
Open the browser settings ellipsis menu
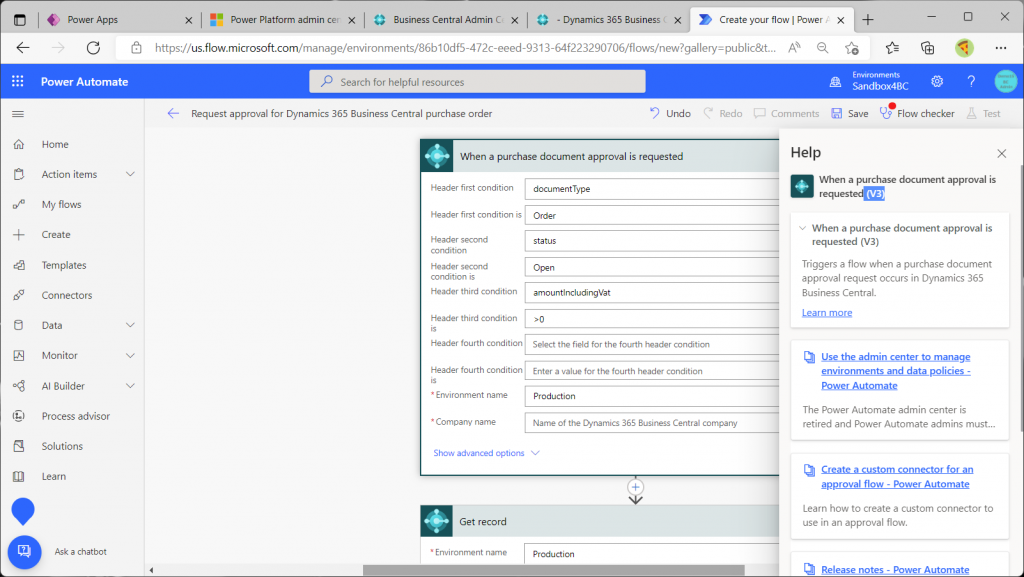pyautogui.click(x=1001, y=48)
